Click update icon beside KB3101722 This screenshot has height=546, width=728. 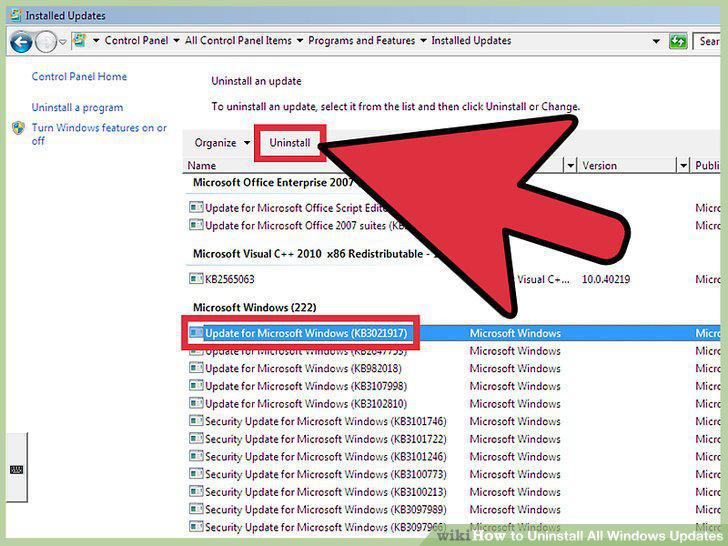[x=196, y=439]
